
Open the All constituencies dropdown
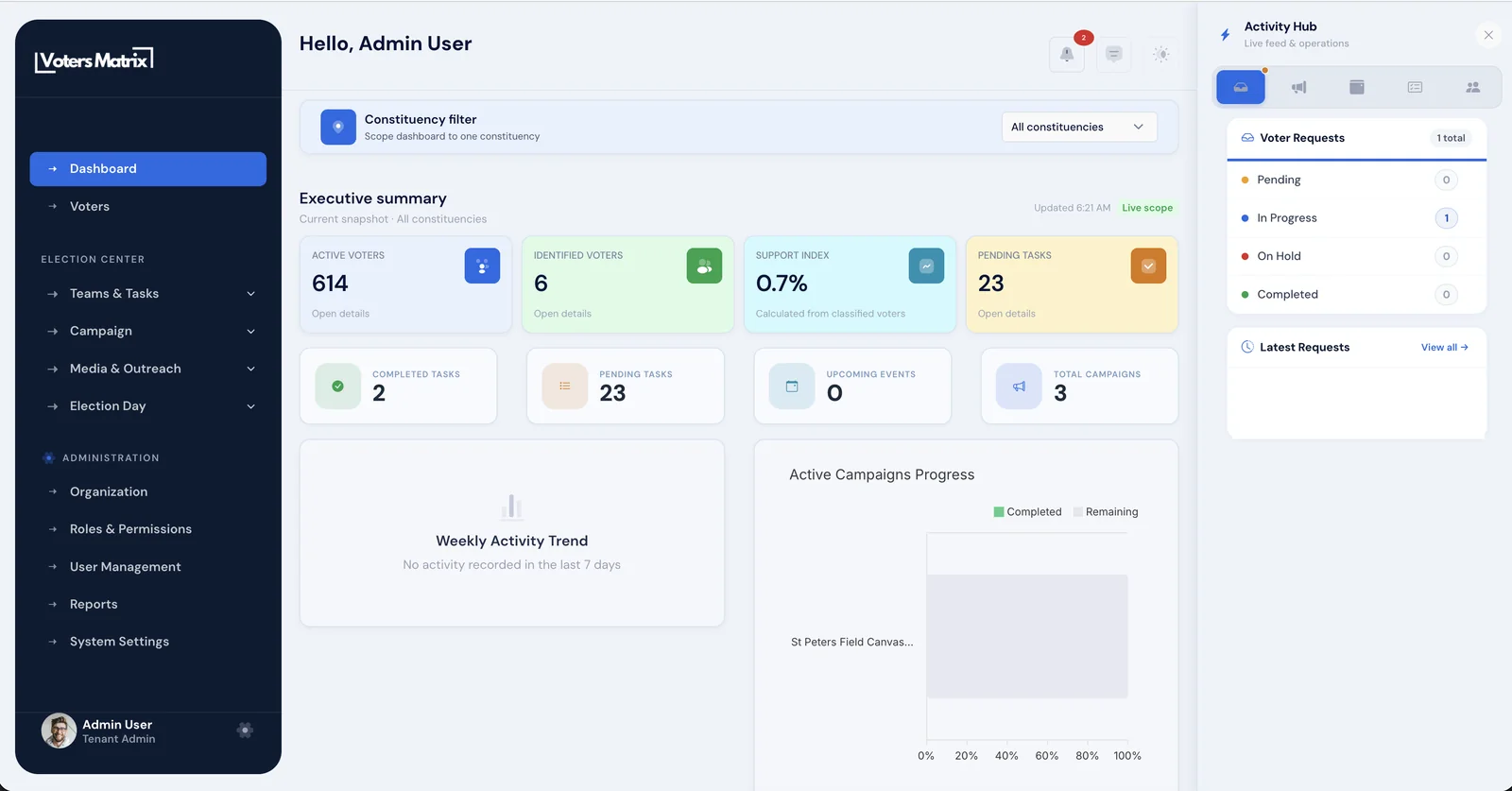pyautogui.click(x=1079, y=127)
